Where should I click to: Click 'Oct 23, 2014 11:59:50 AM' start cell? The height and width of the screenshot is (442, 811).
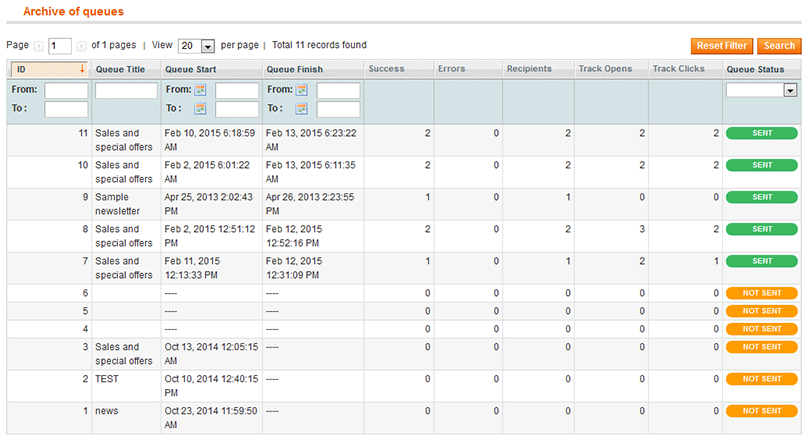[212, 418]
